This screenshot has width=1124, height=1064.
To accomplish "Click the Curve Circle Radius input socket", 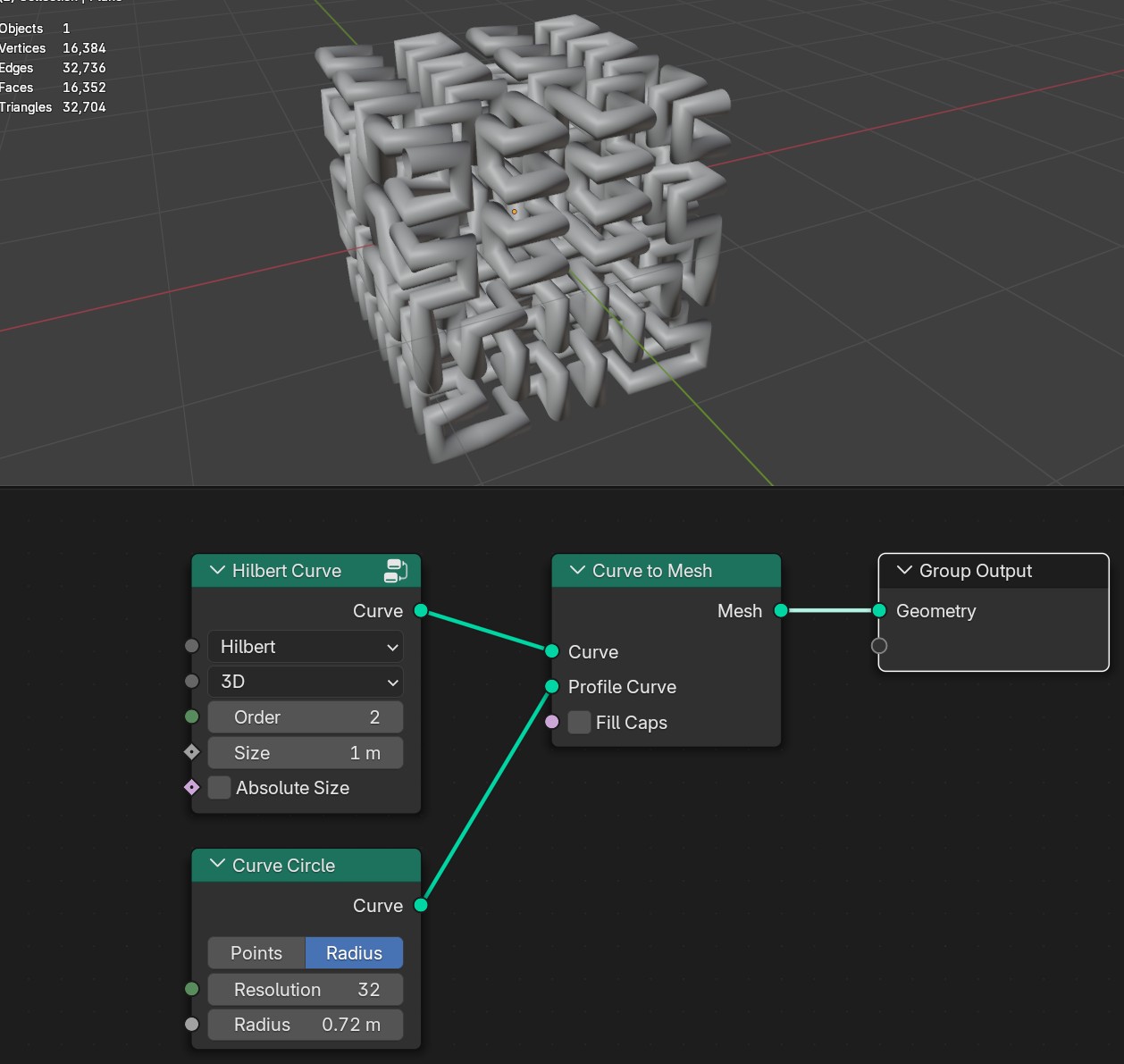I will point(191,1024).
